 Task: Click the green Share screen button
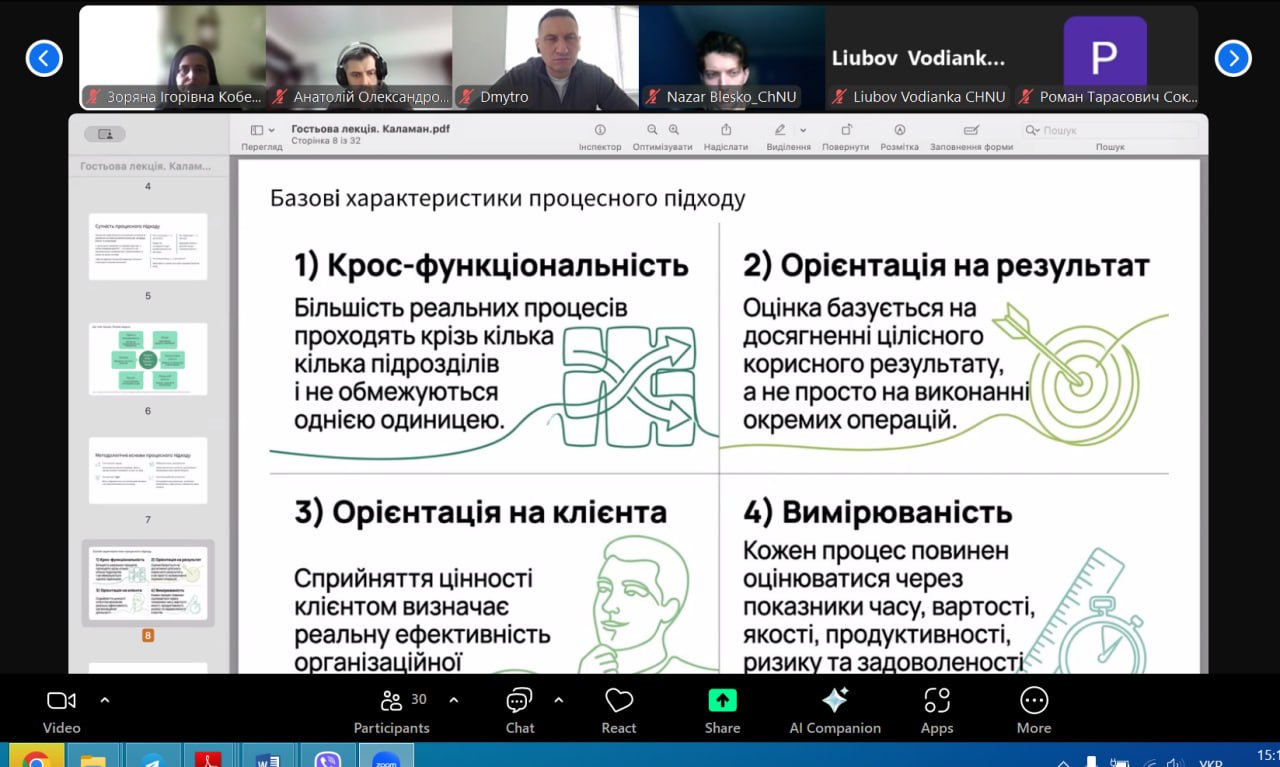click(x=722, y=711)
